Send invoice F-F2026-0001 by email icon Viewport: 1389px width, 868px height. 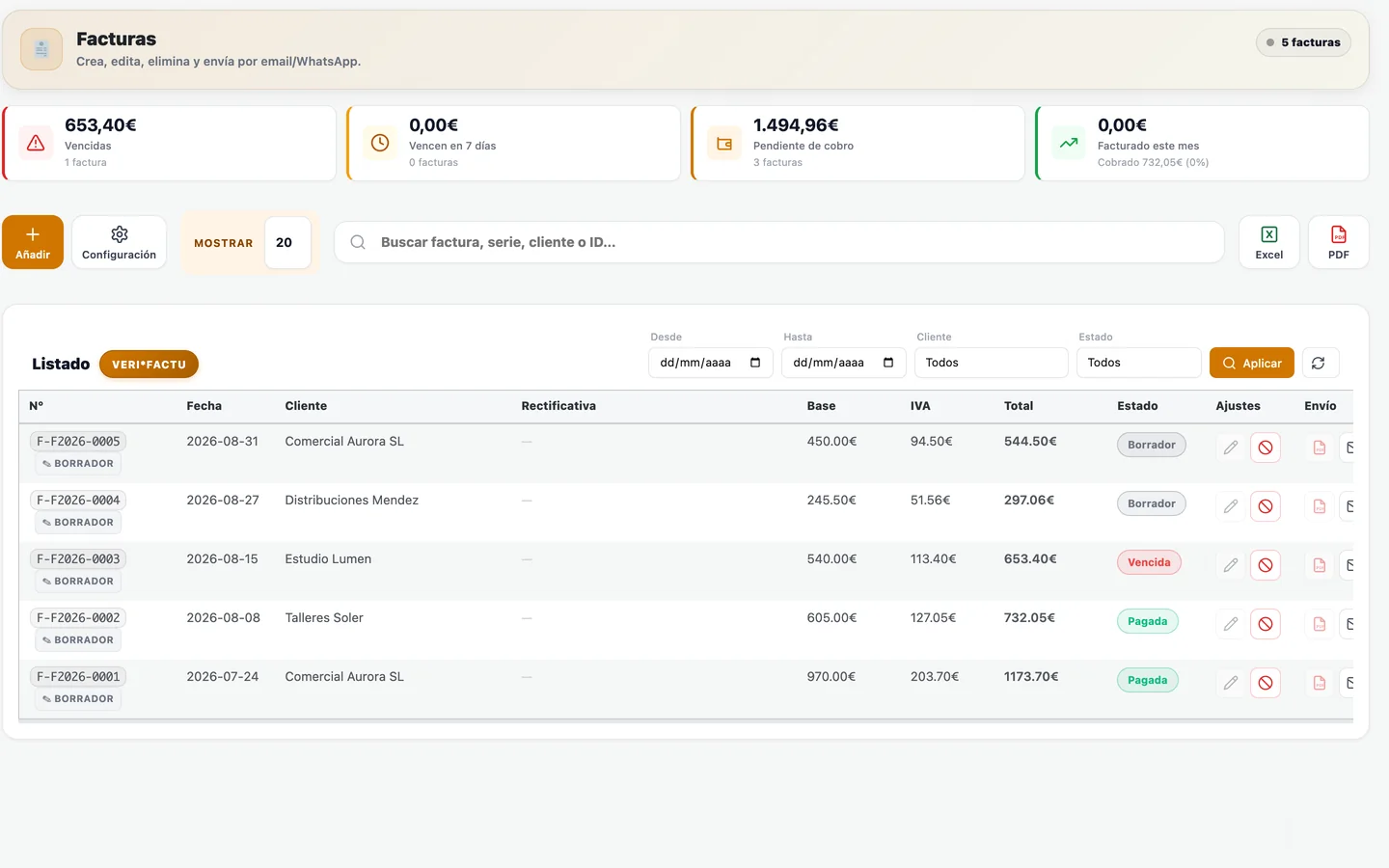tap(1348, 683)
